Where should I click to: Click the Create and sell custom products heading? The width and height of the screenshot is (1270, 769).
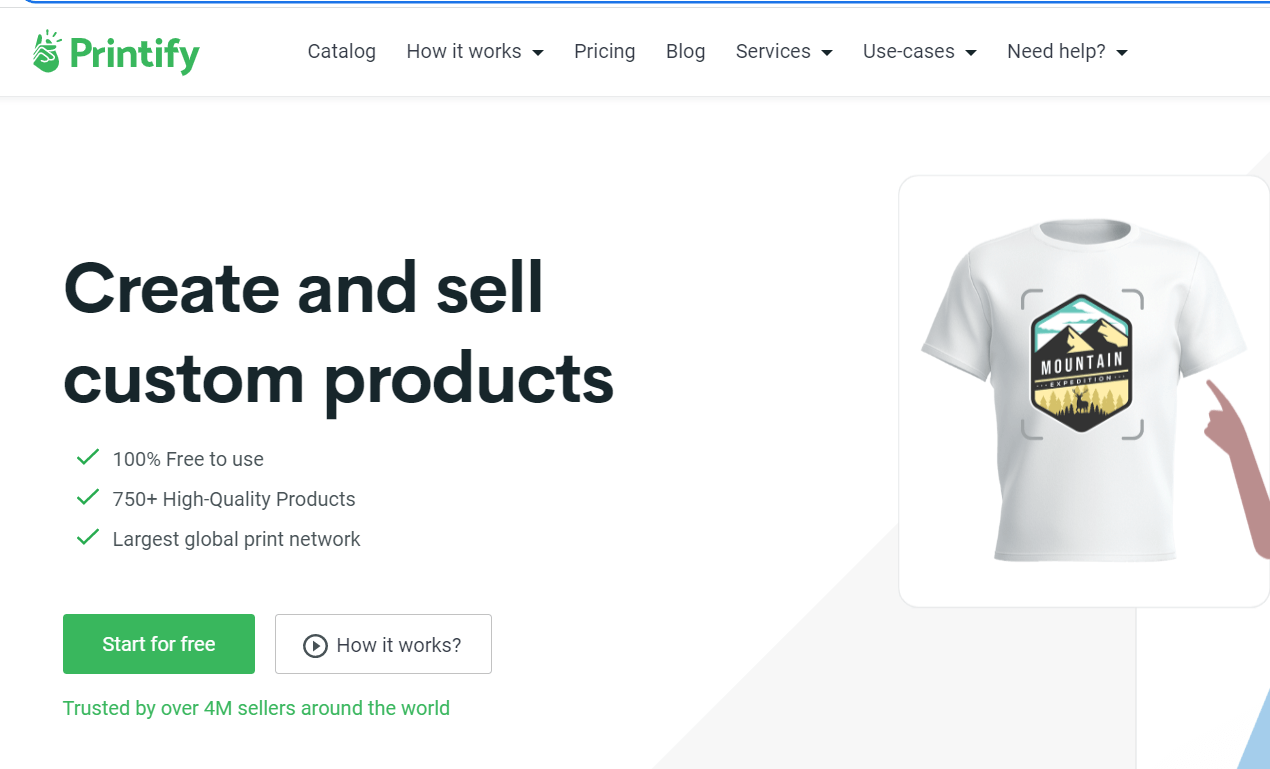click(x=338, y=332)
